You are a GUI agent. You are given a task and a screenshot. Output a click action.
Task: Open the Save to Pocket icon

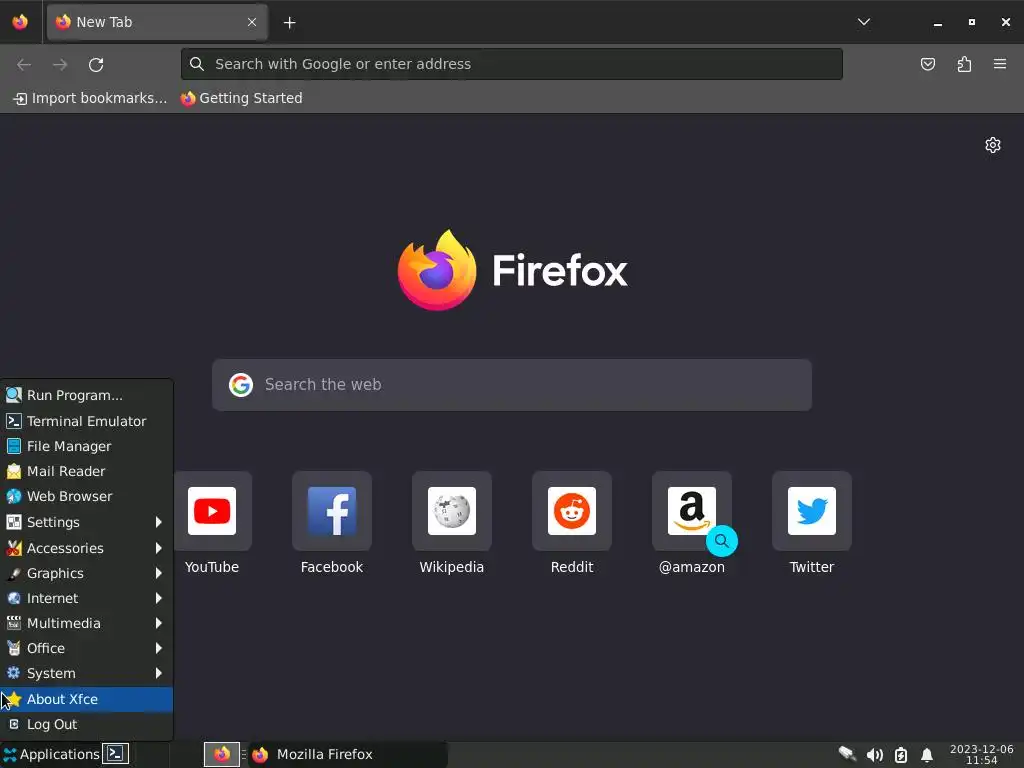[x=927, y=64]
